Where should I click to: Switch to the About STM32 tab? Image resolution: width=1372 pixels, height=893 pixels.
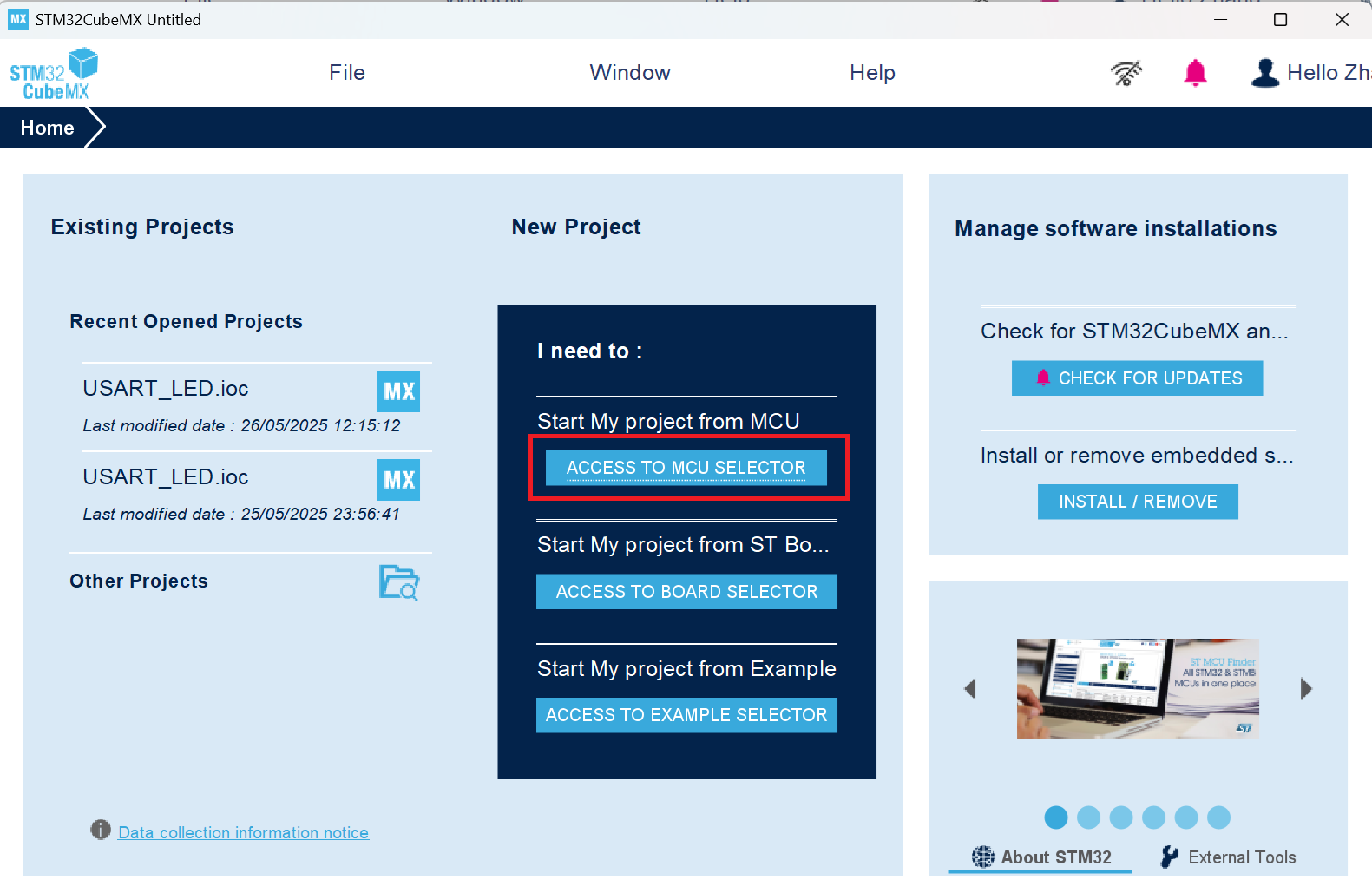tap(1041, 857)
